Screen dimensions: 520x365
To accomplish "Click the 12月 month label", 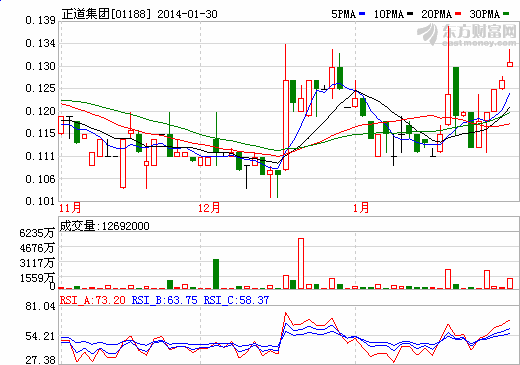I will pyautogui.click(x=209, y=208).
